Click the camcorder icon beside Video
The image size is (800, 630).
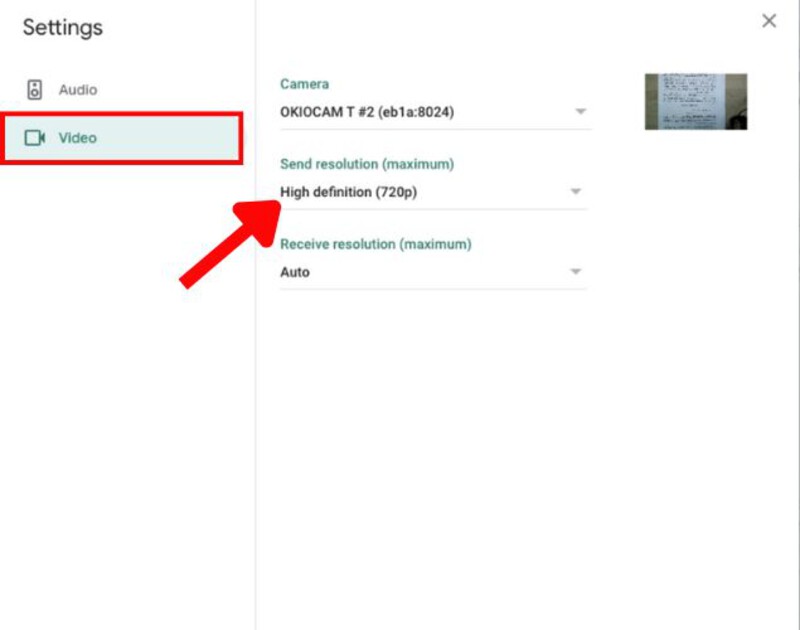pyautogui.click(x=35, y=138)
